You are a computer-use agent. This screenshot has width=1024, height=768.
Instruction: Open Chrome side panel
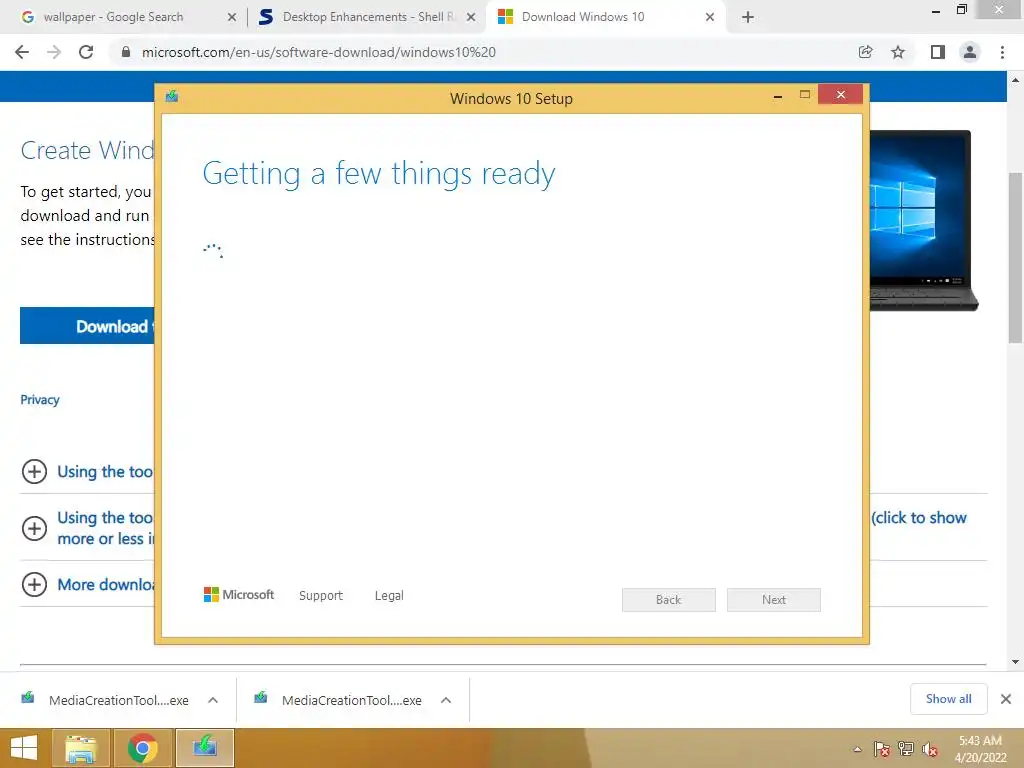click(938, 52)
